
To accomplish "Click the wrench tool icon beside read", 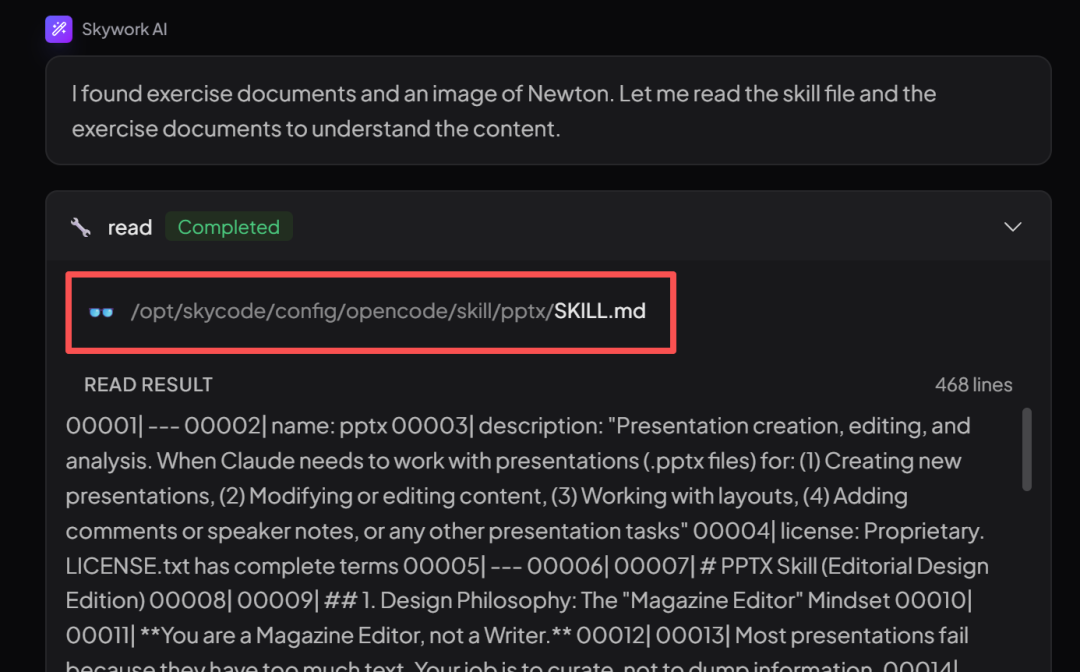I will coord(81,227).
